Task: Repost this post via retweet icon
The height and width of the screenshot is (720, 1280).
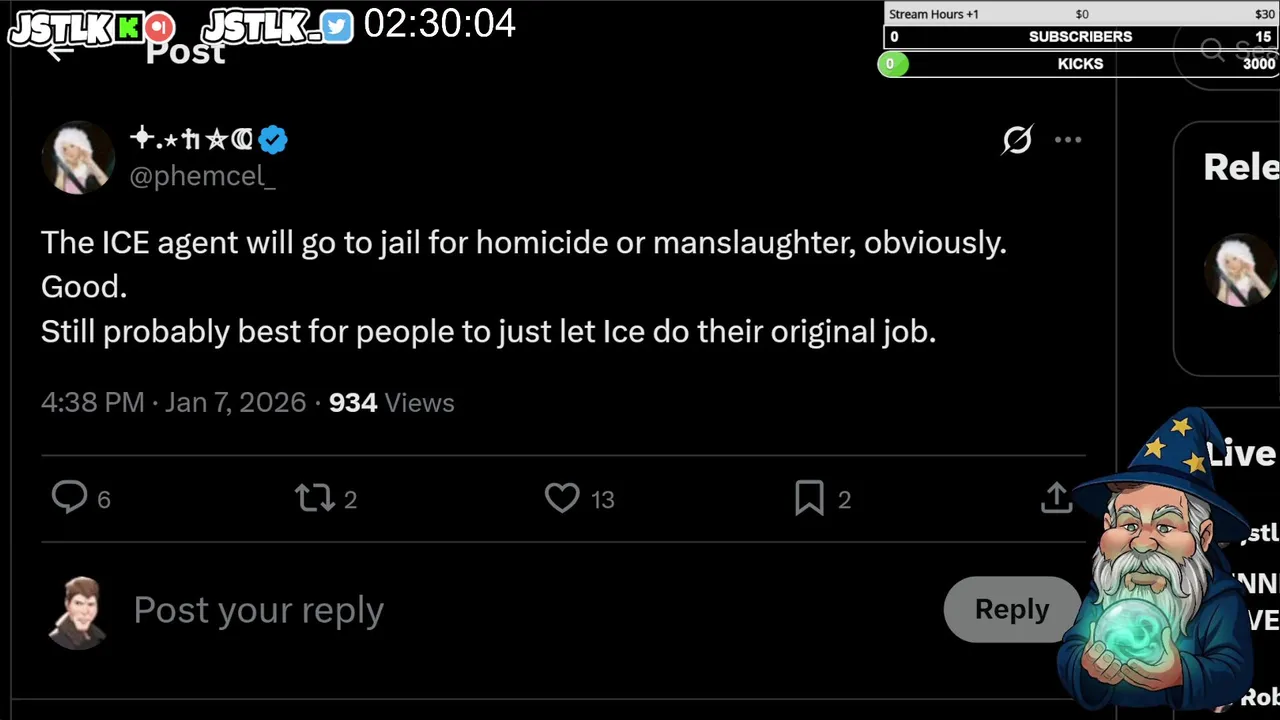Action: click(314, 498)
